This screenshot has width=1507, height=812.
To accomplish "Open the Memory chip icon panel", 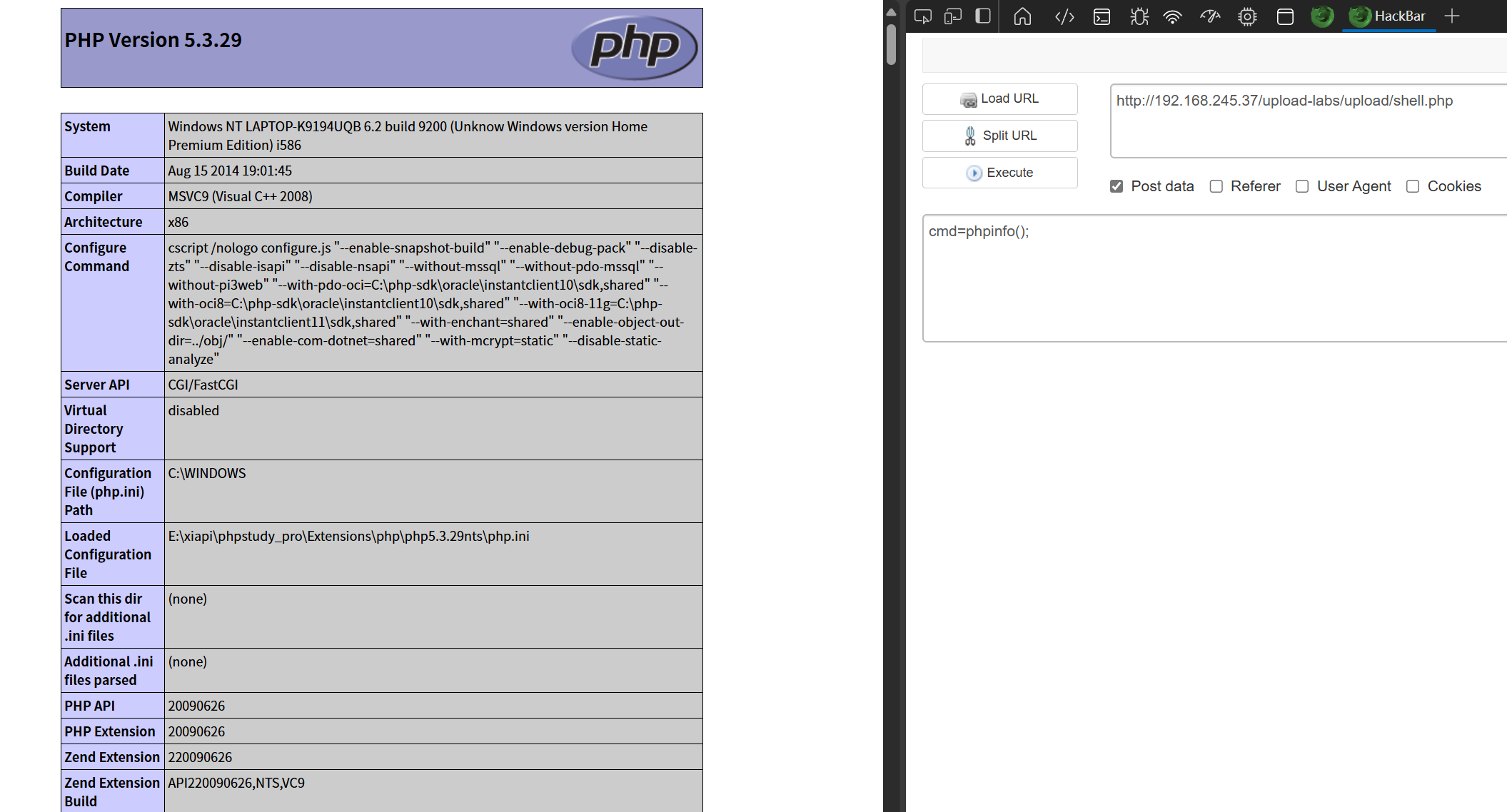I will (x=1247, y=16).
